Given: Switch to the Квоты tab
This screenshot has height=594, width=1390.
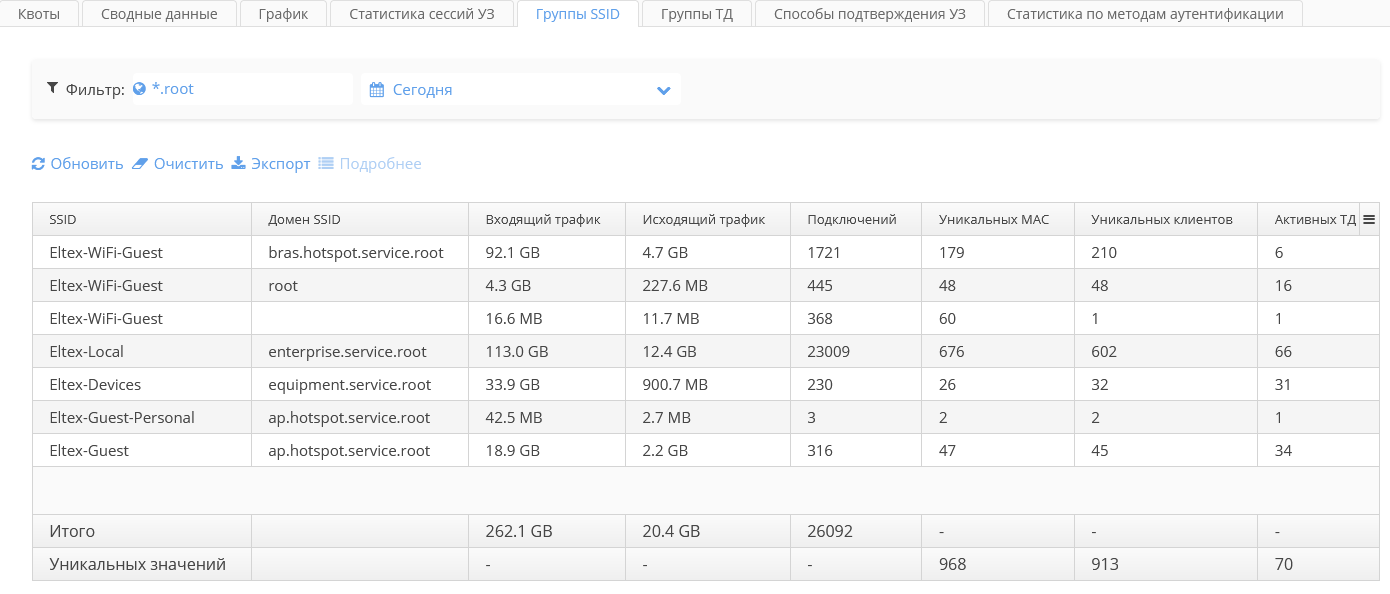Looking at the screenshot, I should coord(39,14).
